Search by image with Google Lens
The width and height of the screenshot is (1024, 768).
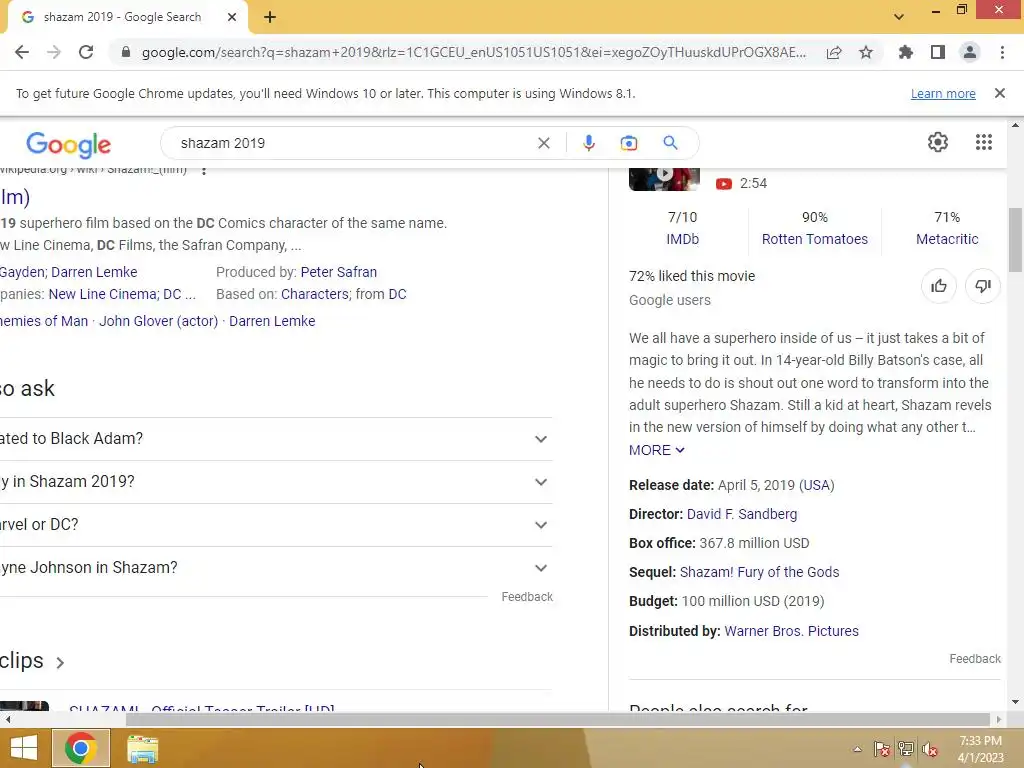[x=628, y=143]
